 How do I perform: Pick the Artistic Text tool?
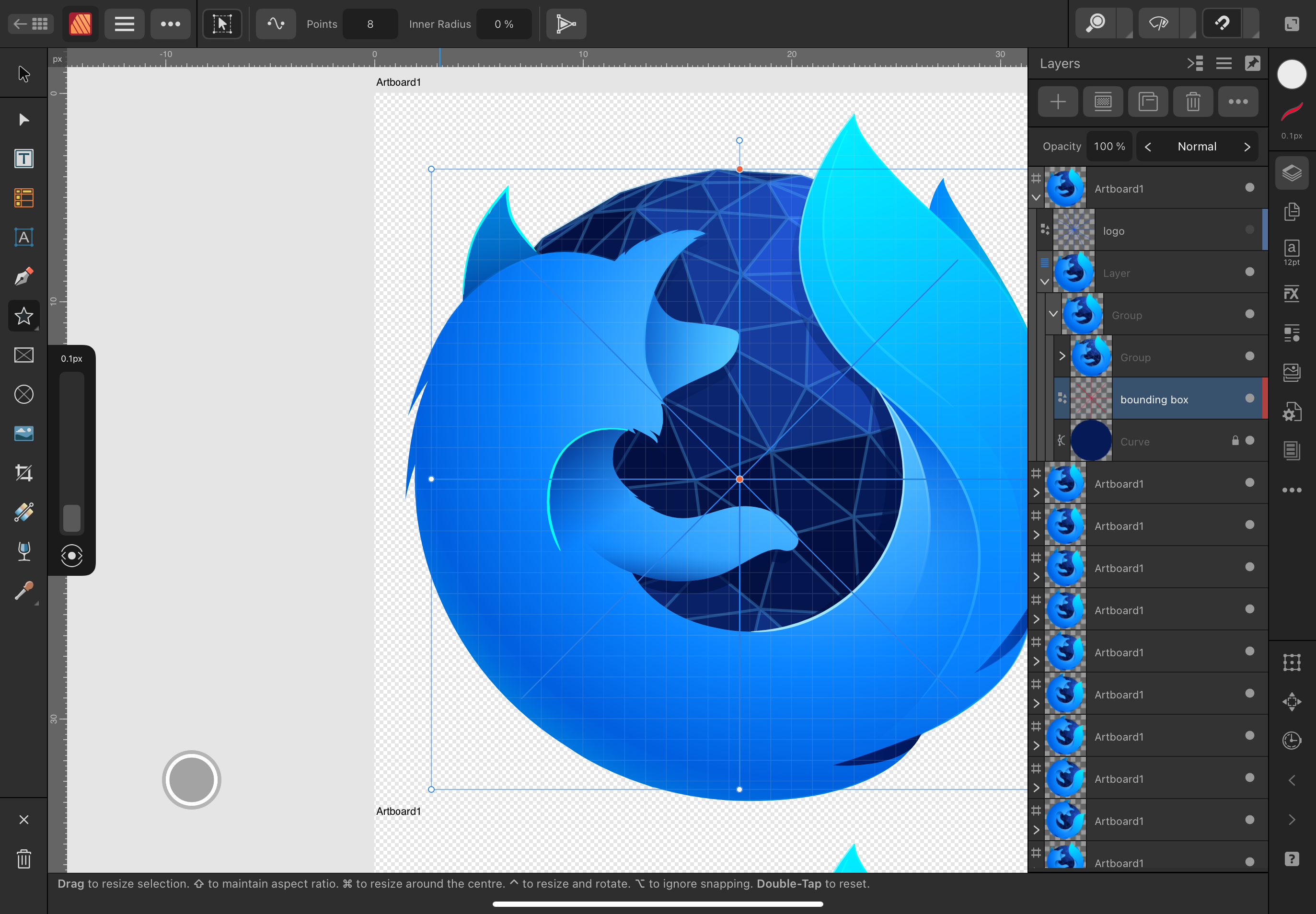(x=23, y=237)
